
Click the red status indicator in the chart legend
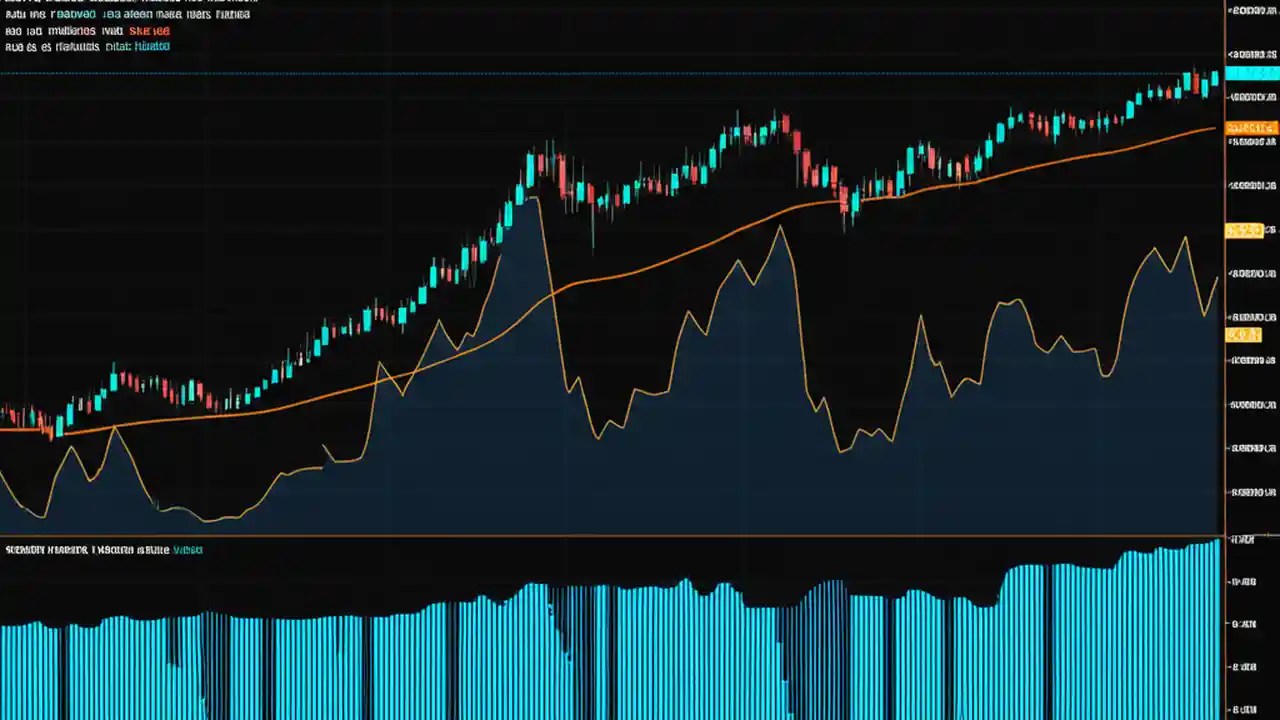[148, 31]
